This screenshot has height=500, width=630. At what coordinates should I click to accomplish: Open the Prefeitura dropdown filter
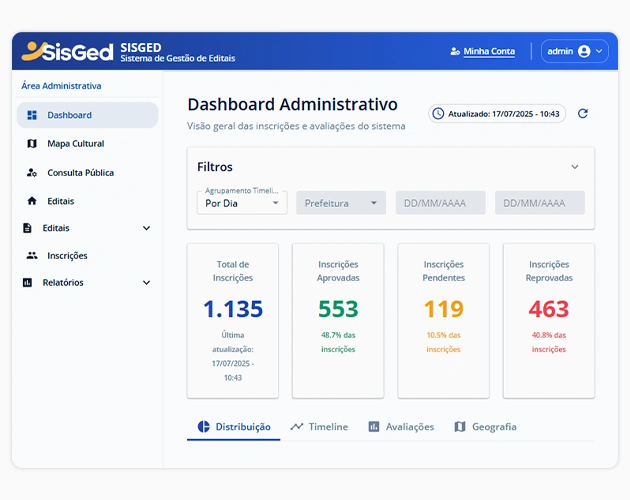point(340,203)
